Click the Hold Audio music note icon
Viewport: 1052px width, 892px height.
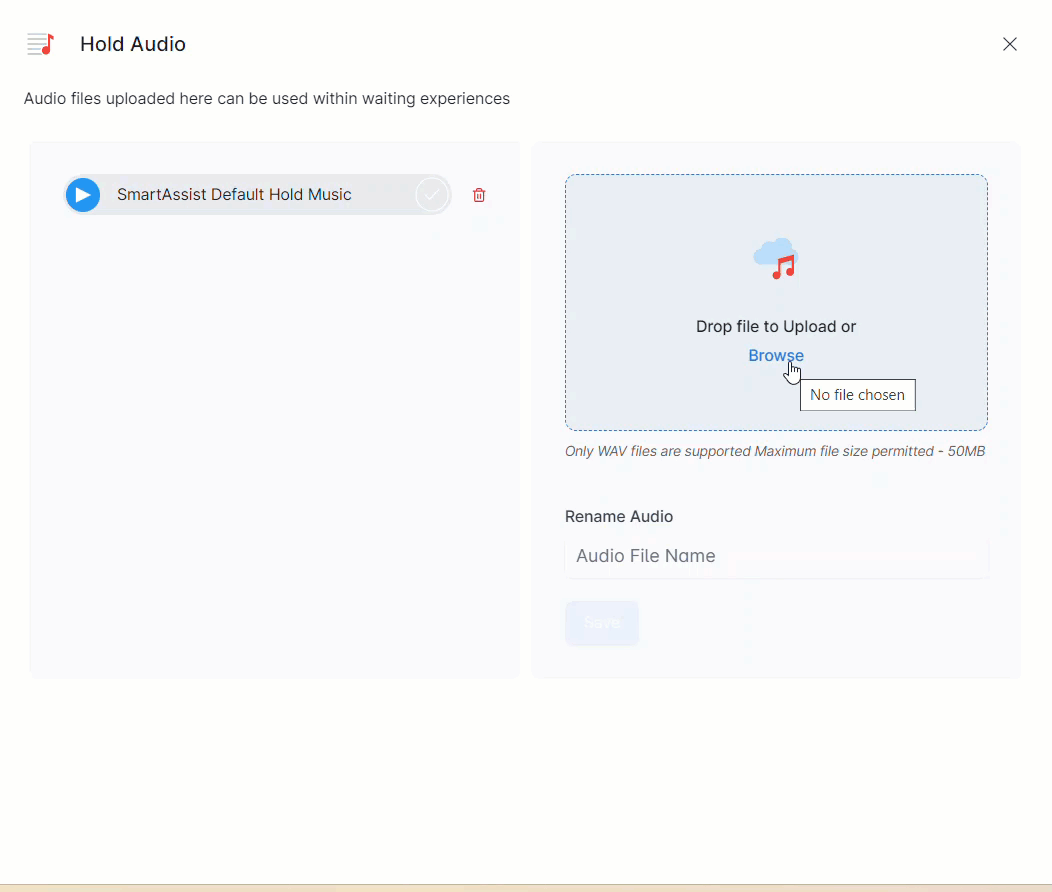40,44
